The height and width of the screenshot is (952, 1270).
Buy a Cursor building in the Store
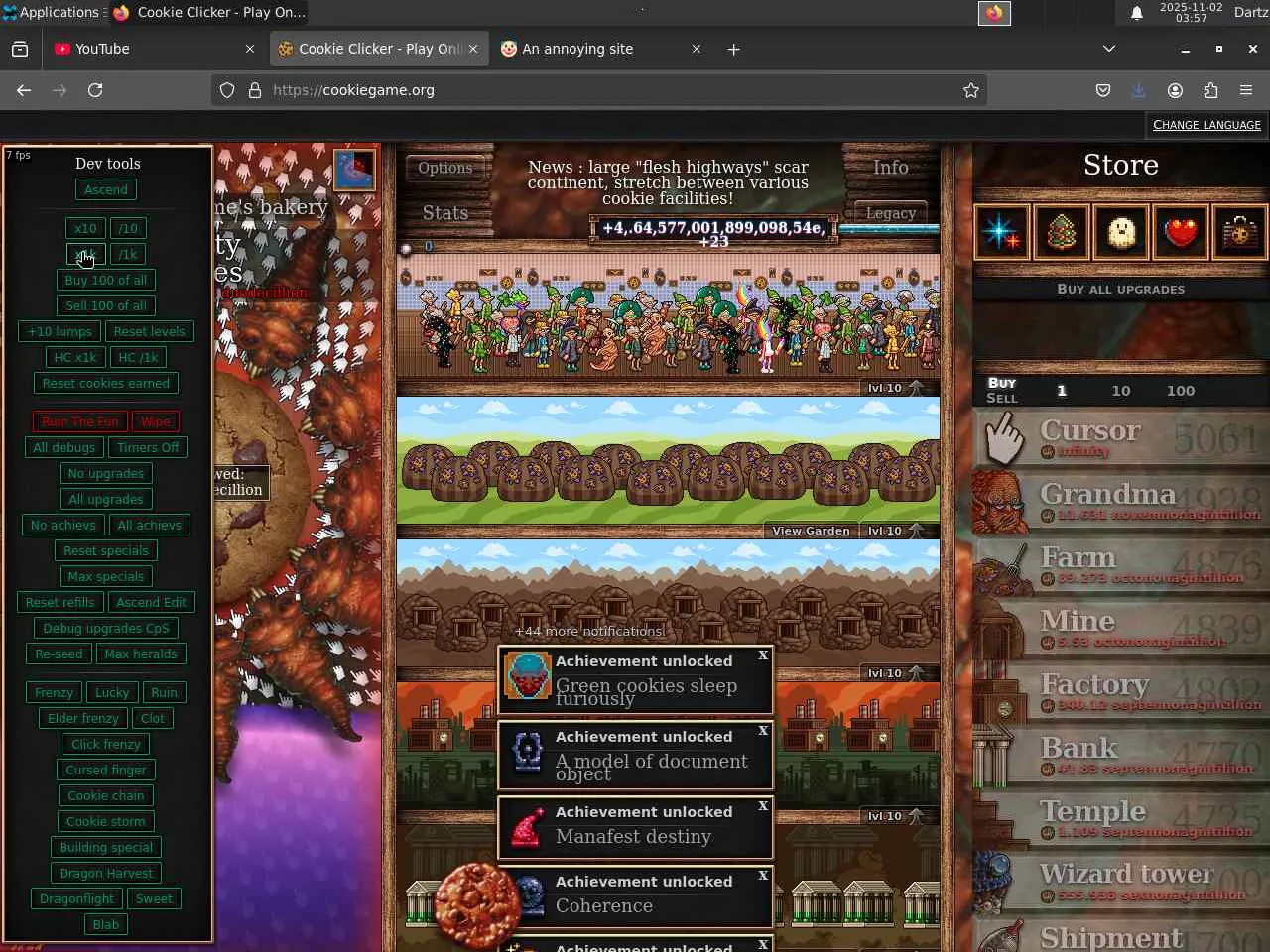point(1121,438)
